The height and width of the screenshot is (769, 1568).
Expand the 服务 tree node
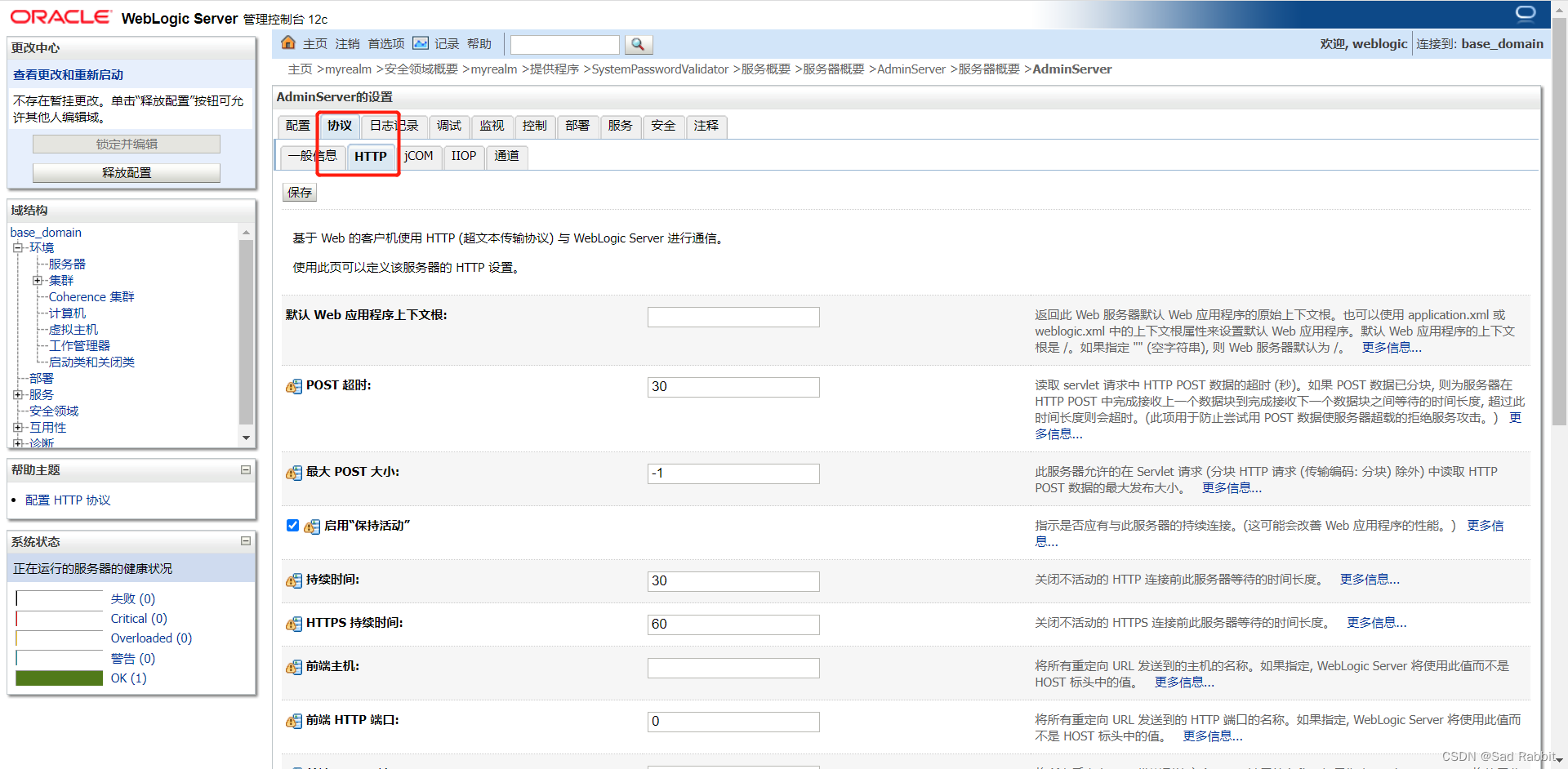pos(18,394)
